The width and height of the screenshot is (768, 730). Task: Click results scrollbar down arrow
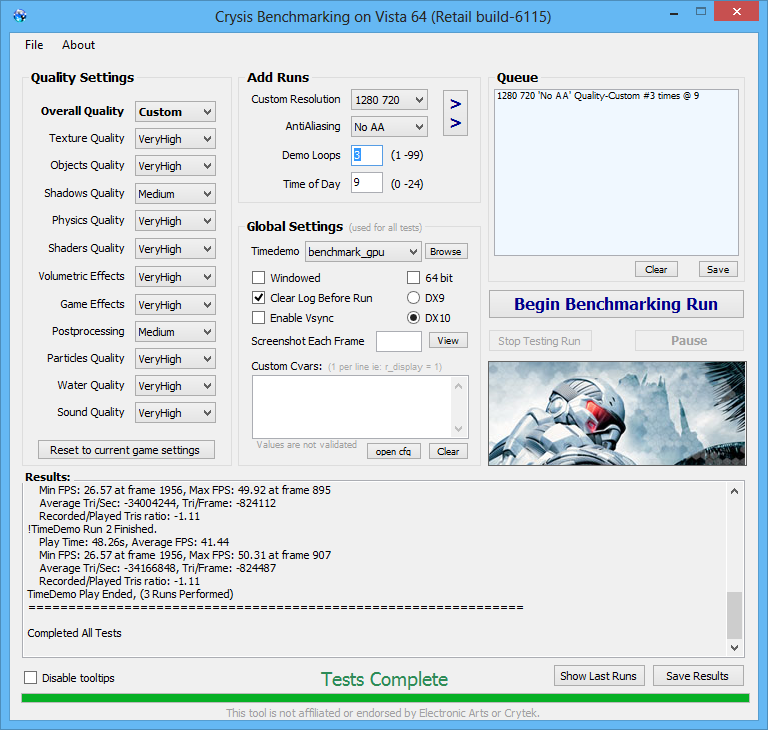pos(734,647)
